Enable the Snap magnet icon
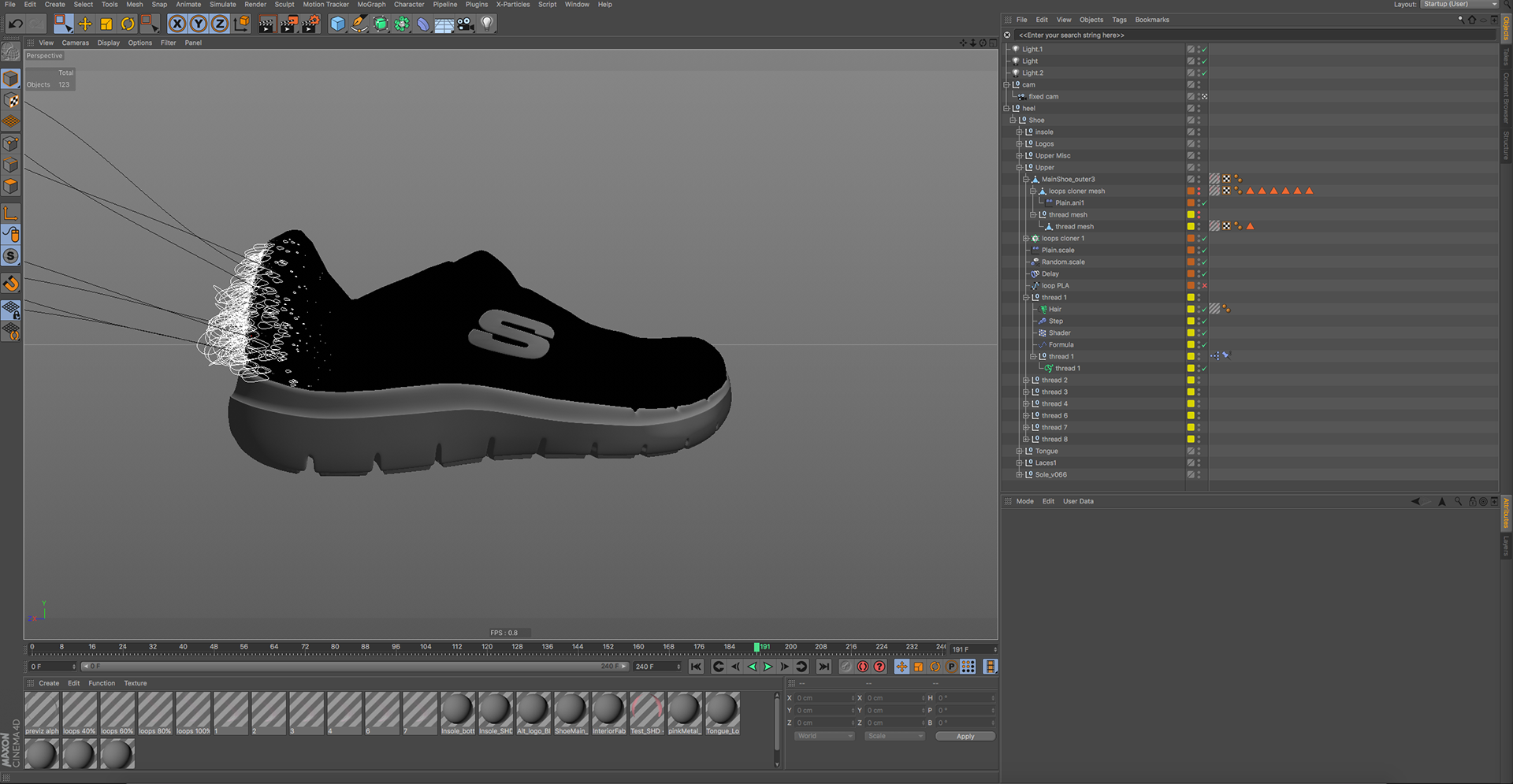 (x=11, y=283)
